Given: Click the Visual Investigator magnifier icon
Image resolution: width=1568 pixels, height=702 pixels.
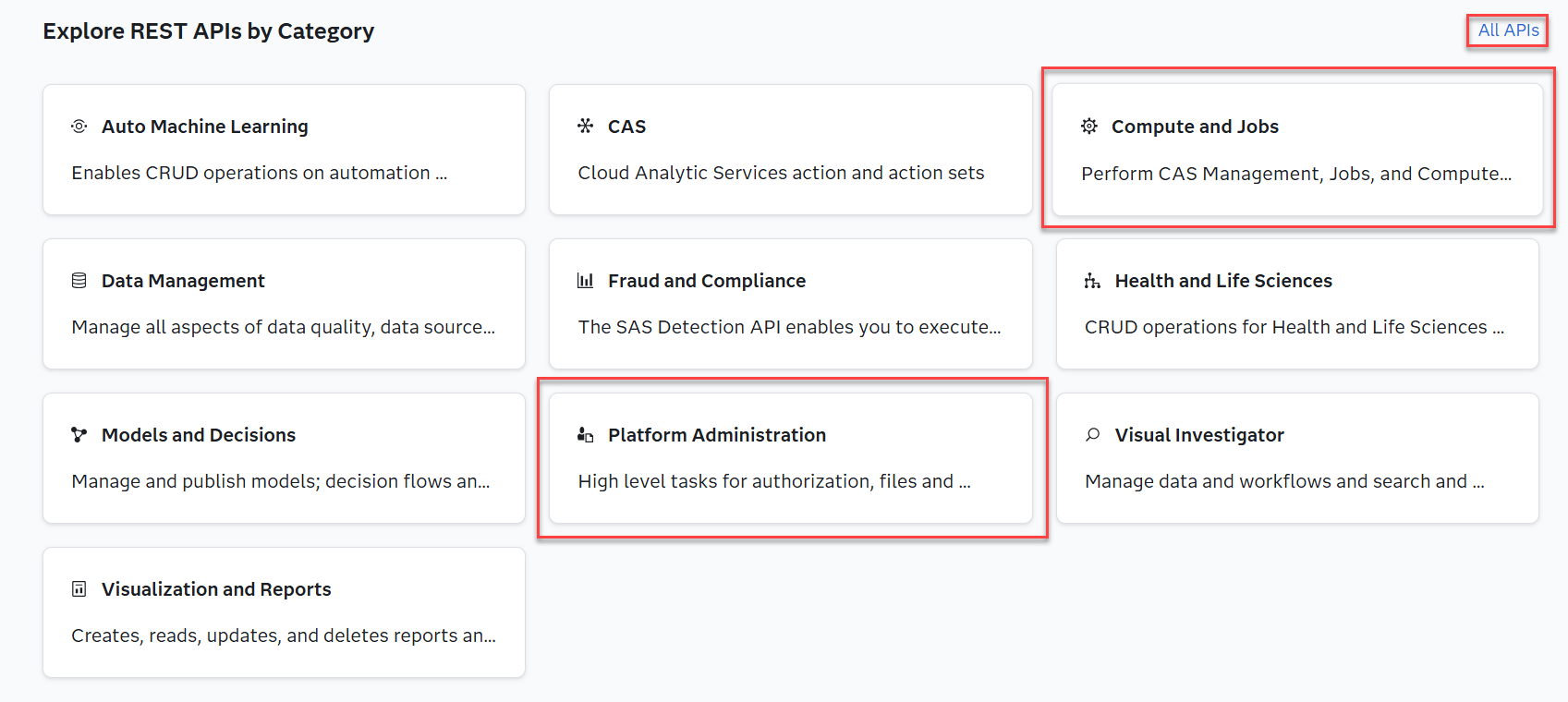Looking at the screenshot, I should (x=1090, y=434).
